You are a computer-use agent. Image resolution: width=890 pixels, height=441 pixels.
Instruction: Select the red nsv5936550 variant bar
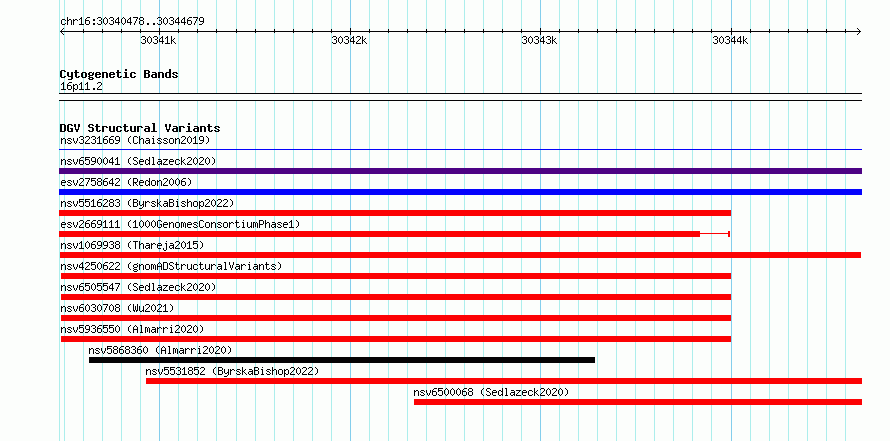coord(396,339)
